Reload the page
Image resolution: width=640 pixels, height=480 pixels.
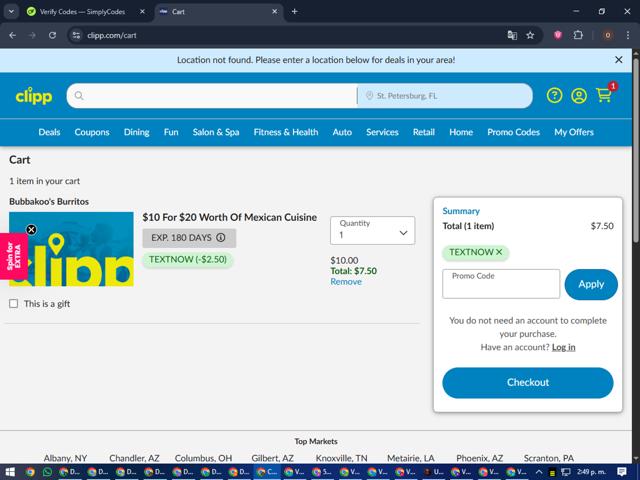(x=52, y=36)
